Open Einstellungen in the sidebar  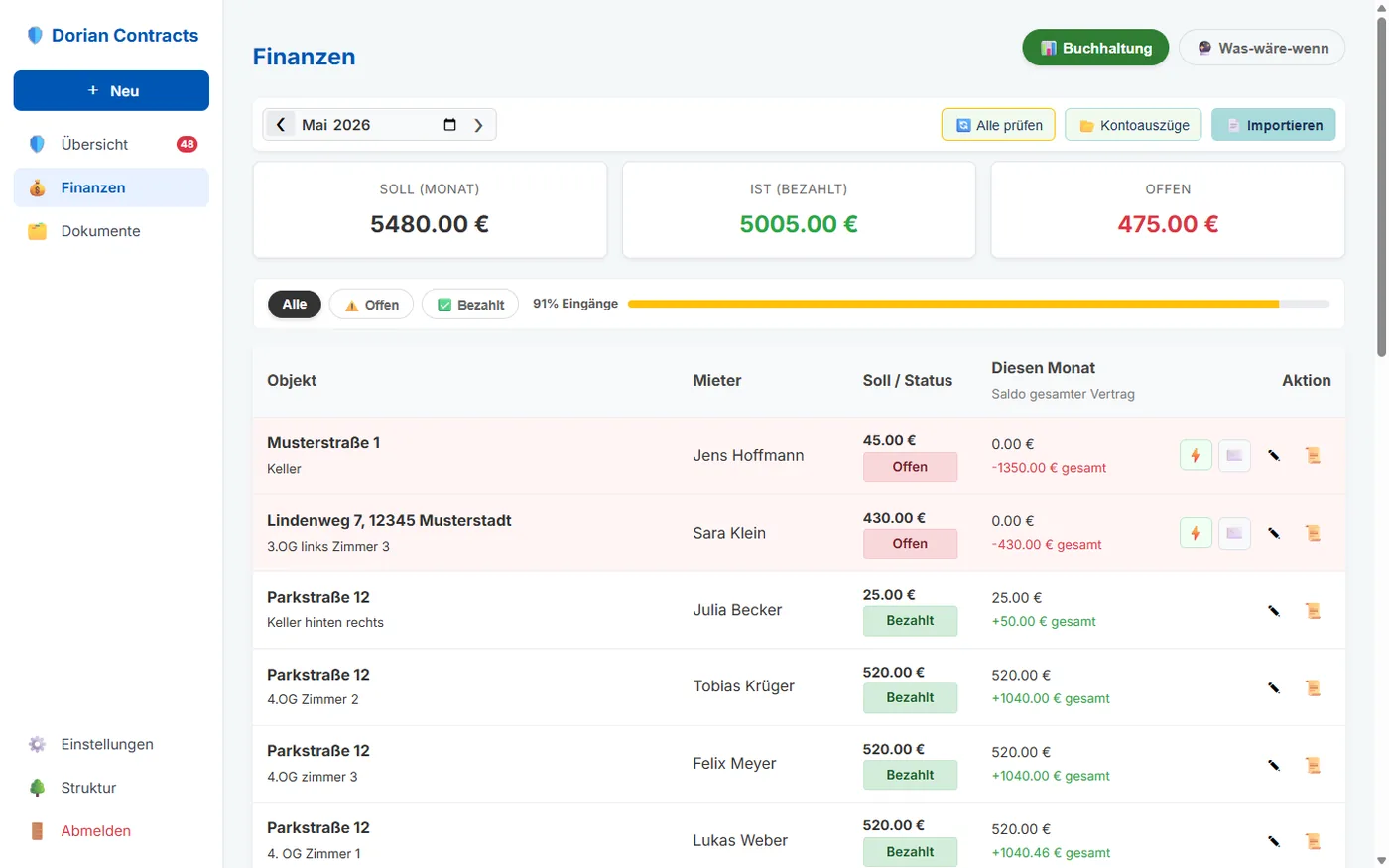point(111,744)
